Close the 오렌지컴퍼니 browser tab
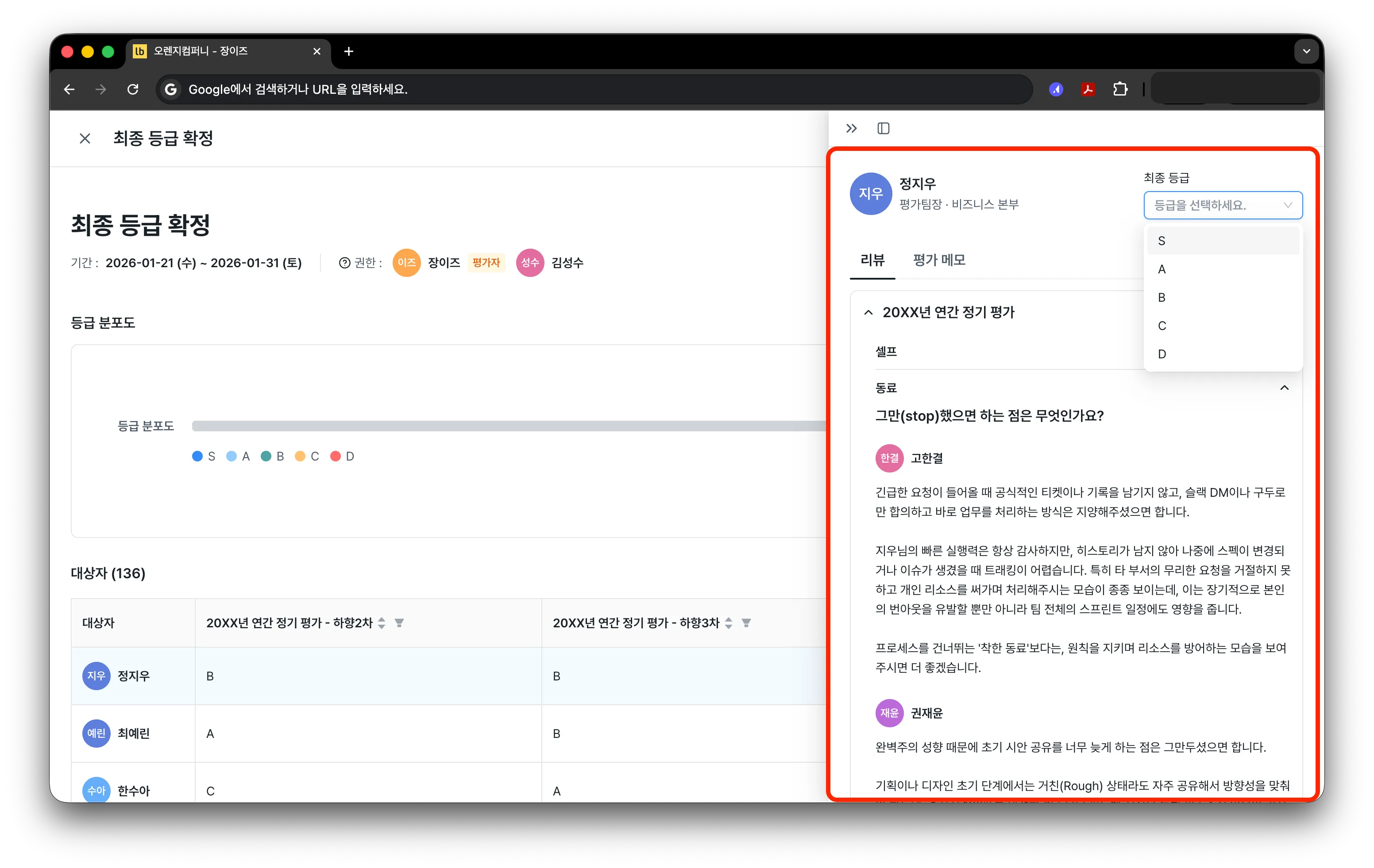The width and height of the screenshot is (1374, 868). point(316,52)
